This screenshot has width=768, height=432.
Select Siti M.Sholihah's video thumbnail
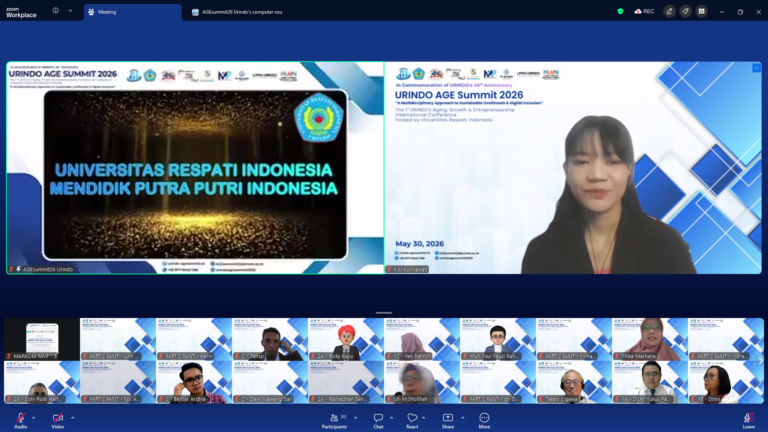422,382
